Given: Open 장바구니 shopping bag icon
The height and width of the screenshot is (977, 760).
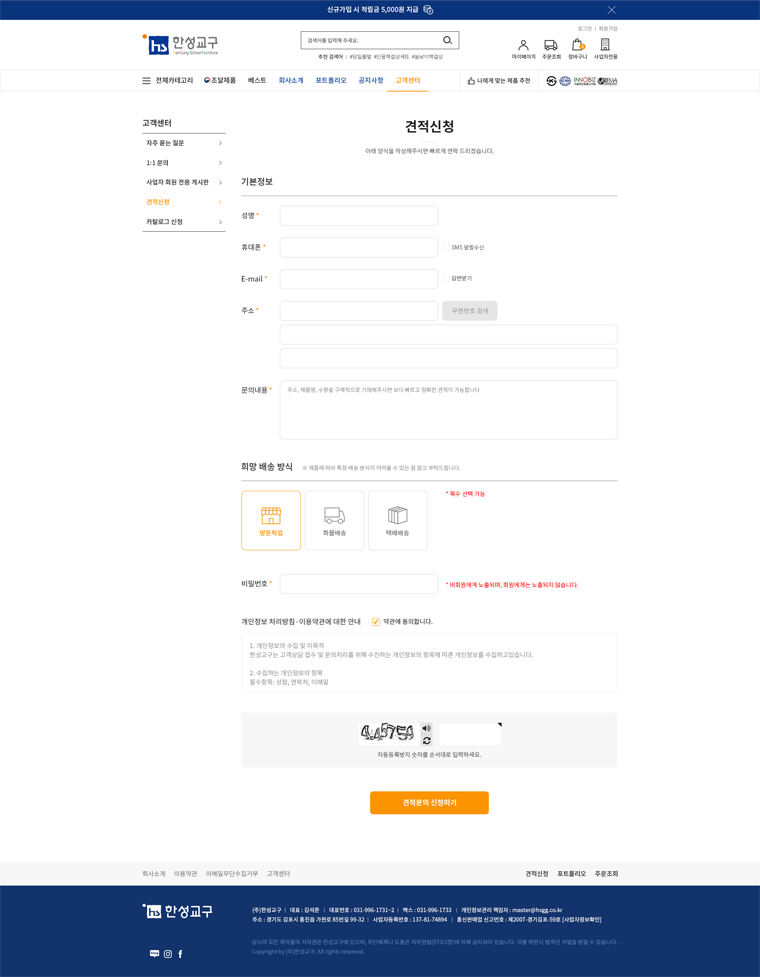Looking at the screenshot, I should [x=577, y=45].
